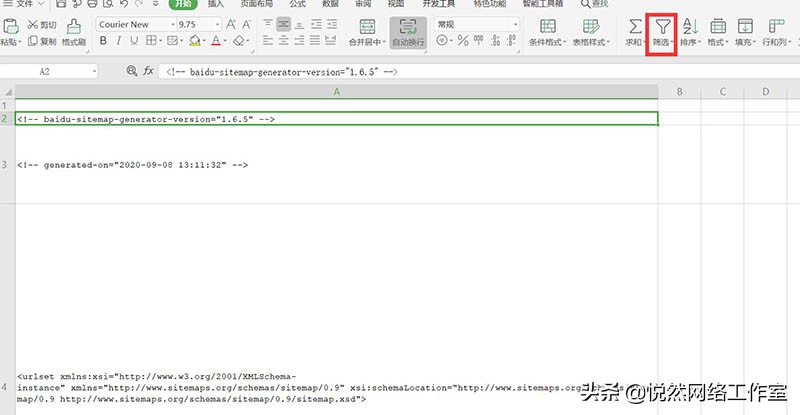Screen dimensions: 800x415
Task: Open Rows and Columns (行和列) button
Action: 777,33
